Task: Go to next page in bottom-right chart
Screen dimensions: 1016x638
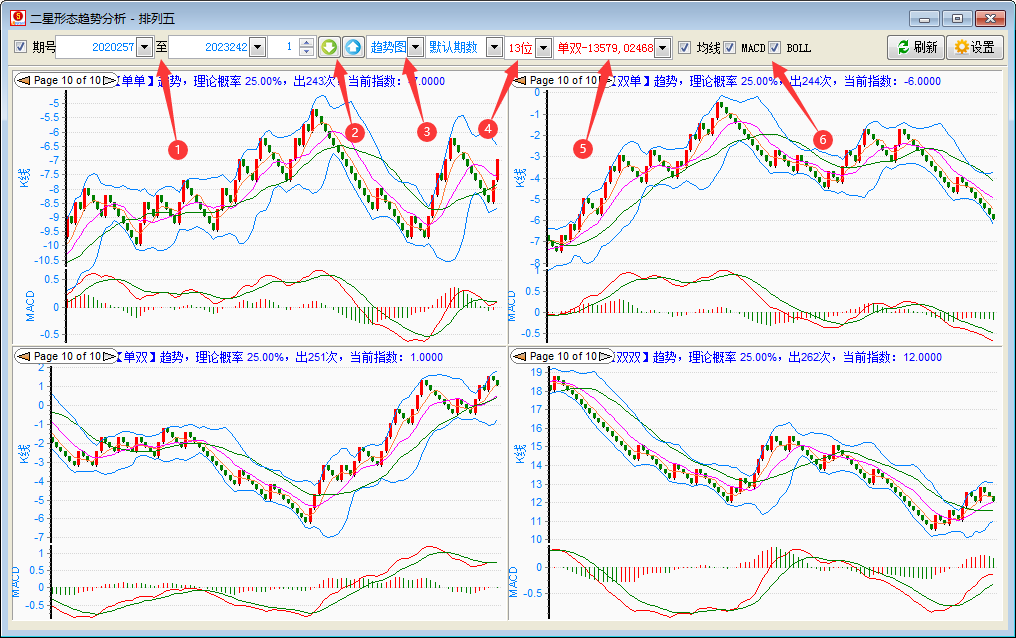Action: (x=605, y=356)
